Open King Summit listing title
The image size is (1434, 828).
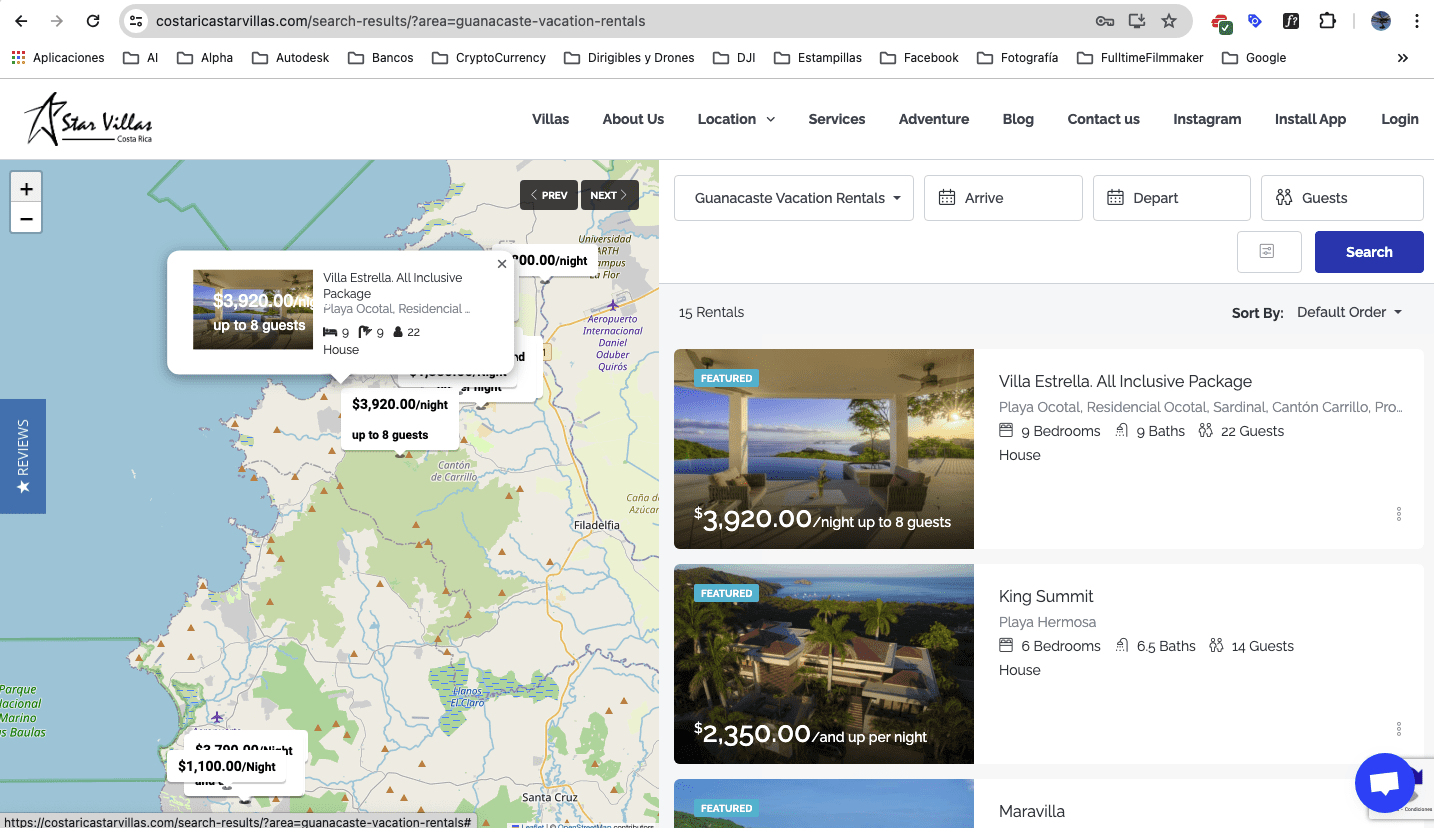pyautogui.click(x=1046, y=596)
